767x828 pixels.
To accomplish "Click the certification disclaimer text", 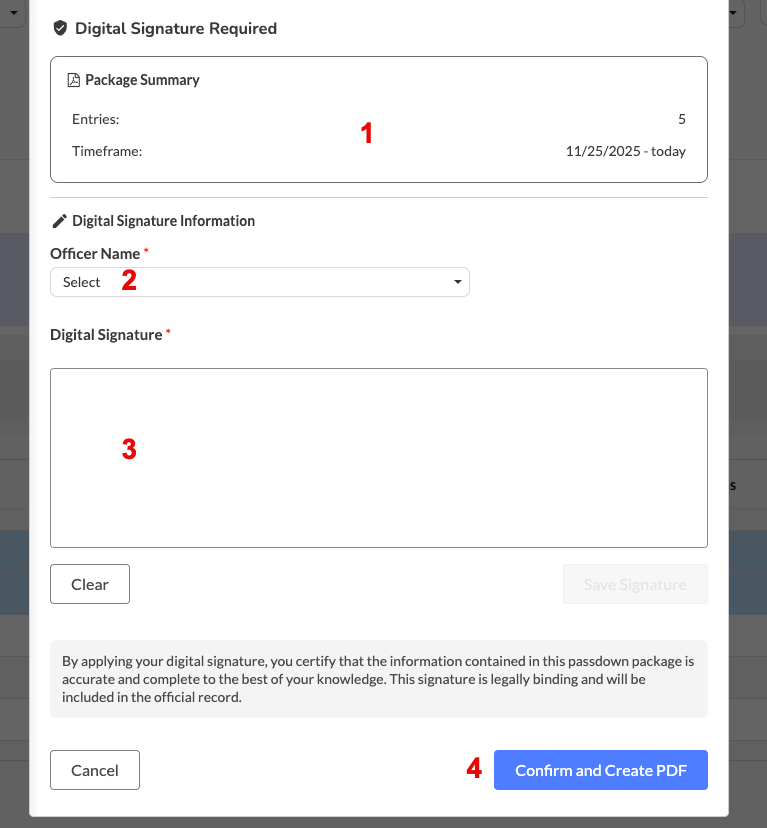I will tap(378, 678).
